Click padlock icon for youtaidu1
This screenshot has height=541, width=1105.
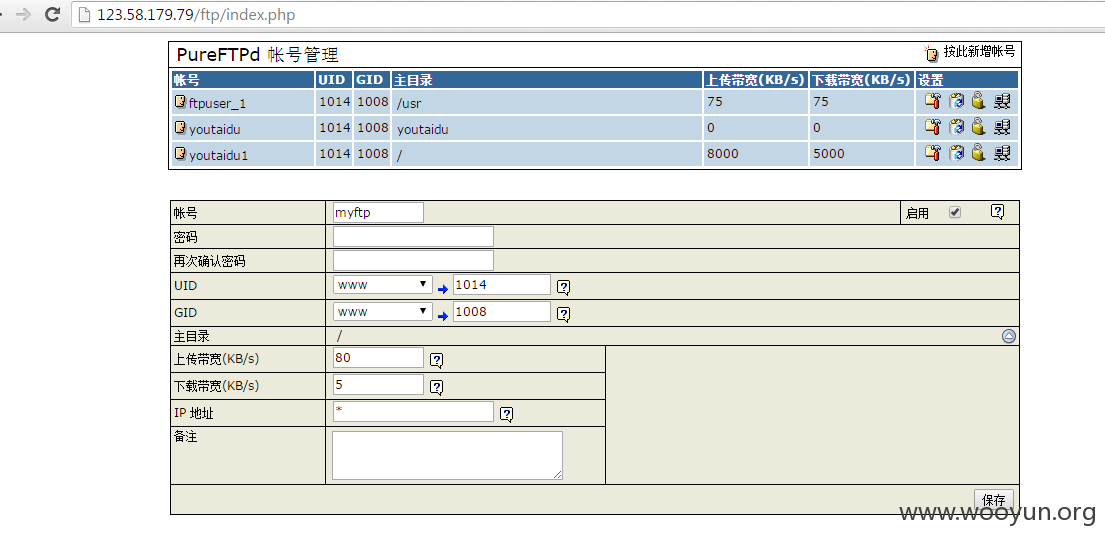(x=977, y=152)
